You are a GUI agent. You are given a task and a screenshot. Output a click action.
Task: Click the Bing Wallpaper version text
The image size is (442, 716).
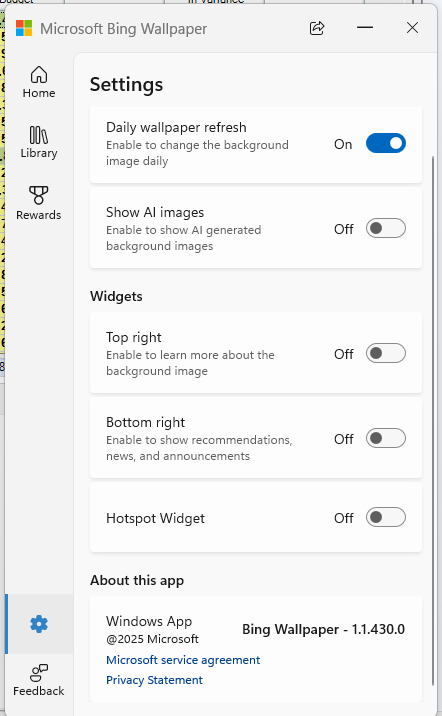pyautogui.click(x=323, y=629)
